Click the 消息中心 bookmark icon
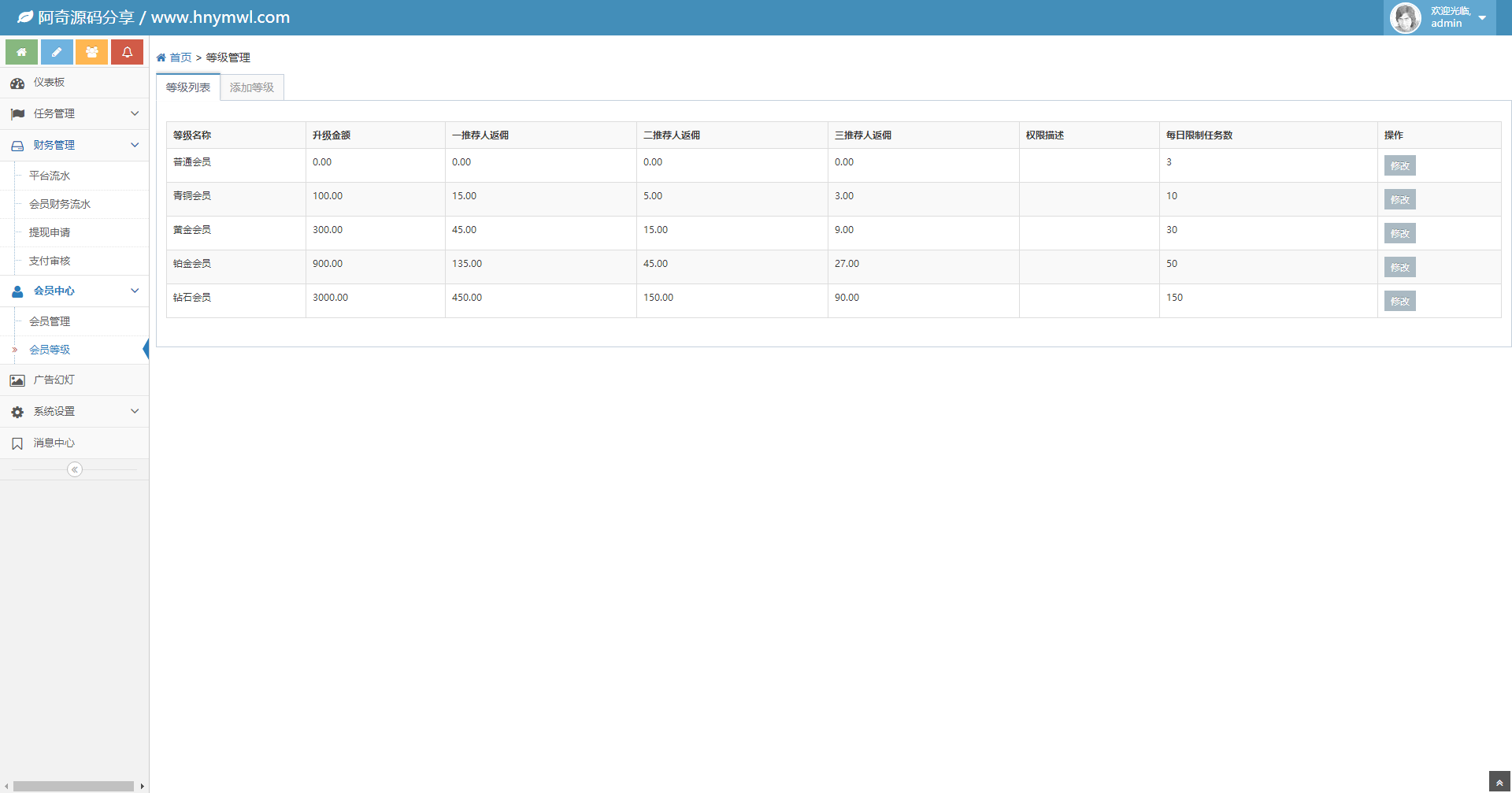This screenshot has width=1512, height=793. 17,443
